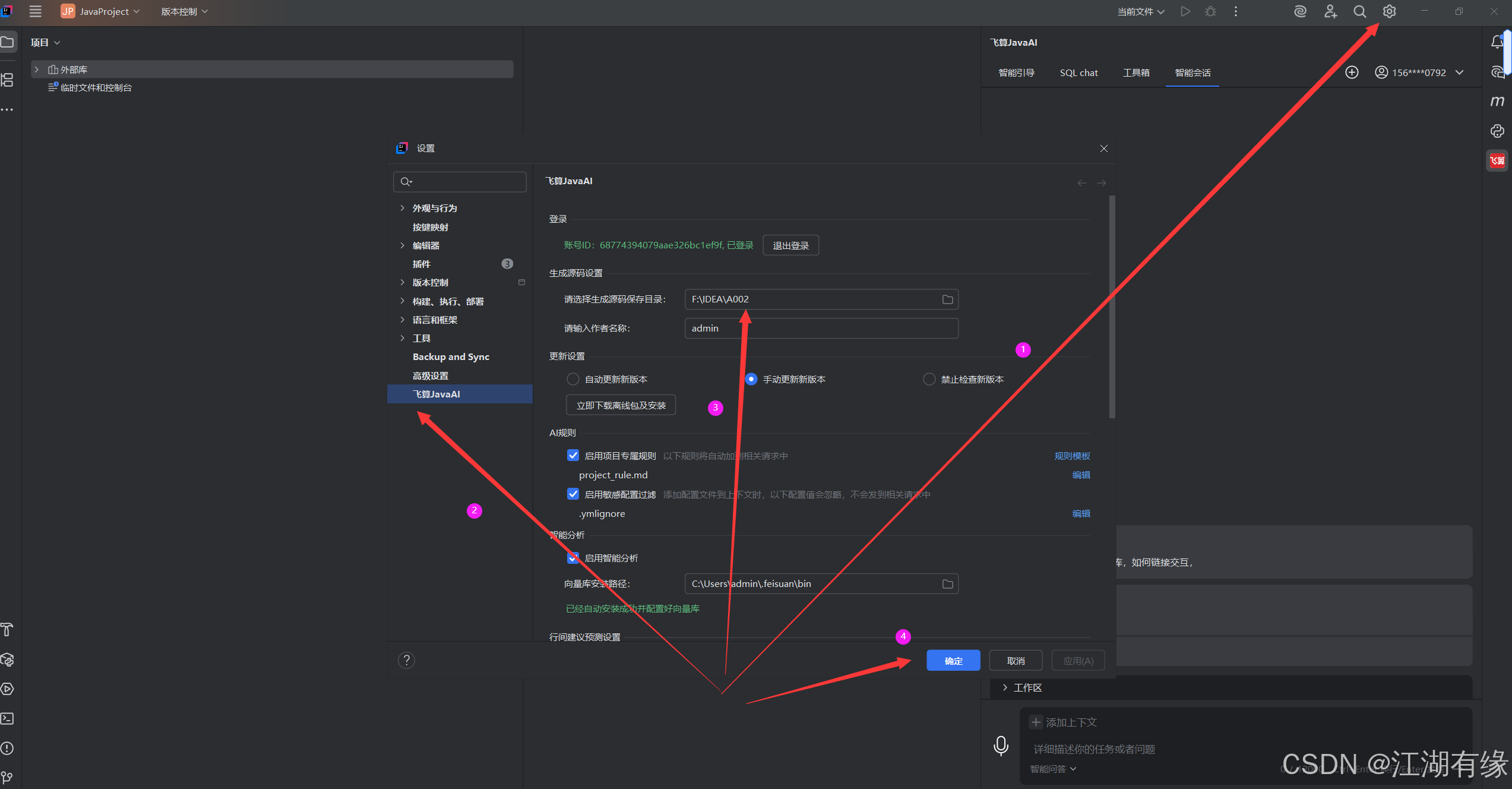The width and height of the screenshot is (1512, 789).
Task: Open the main hamburger menu
Action: coord(36,11)
